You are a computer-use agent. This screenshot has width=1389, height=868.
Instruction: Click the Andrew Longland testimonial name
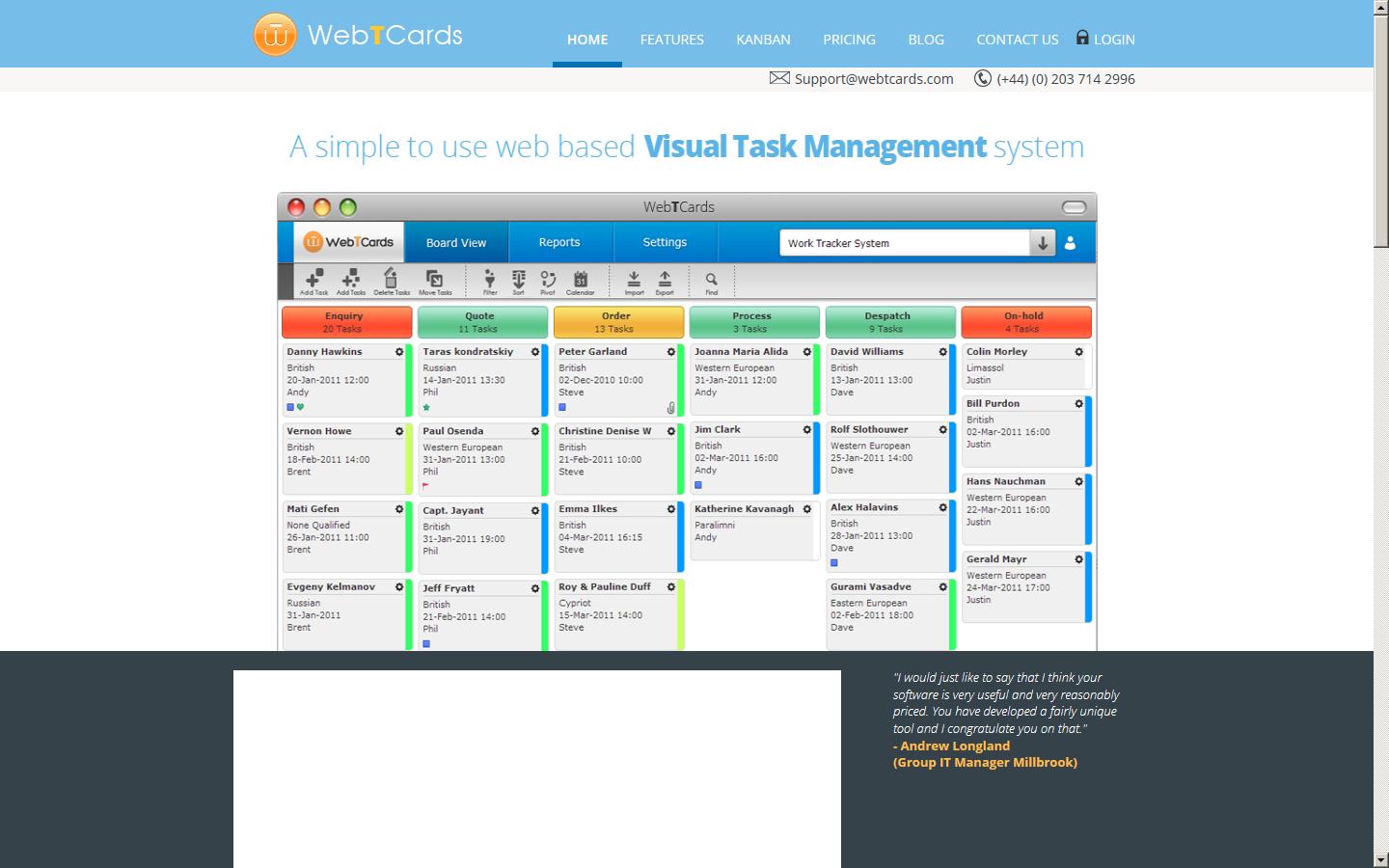pos(955,746)
